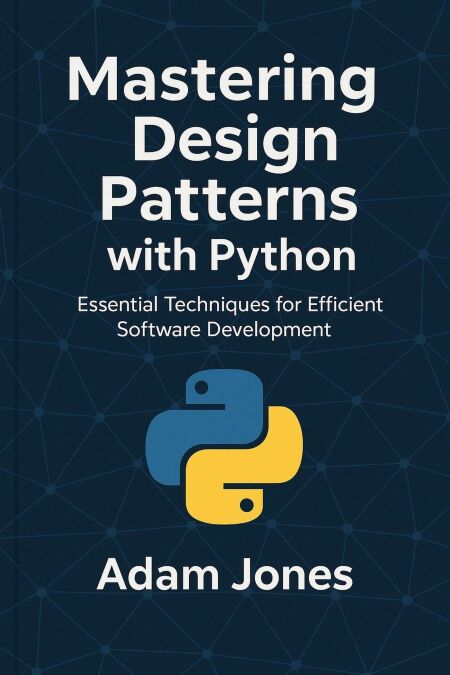Click the word "for" in the subtitle
Viewport: 450px width, 675px height.
[x=290, y=304]
